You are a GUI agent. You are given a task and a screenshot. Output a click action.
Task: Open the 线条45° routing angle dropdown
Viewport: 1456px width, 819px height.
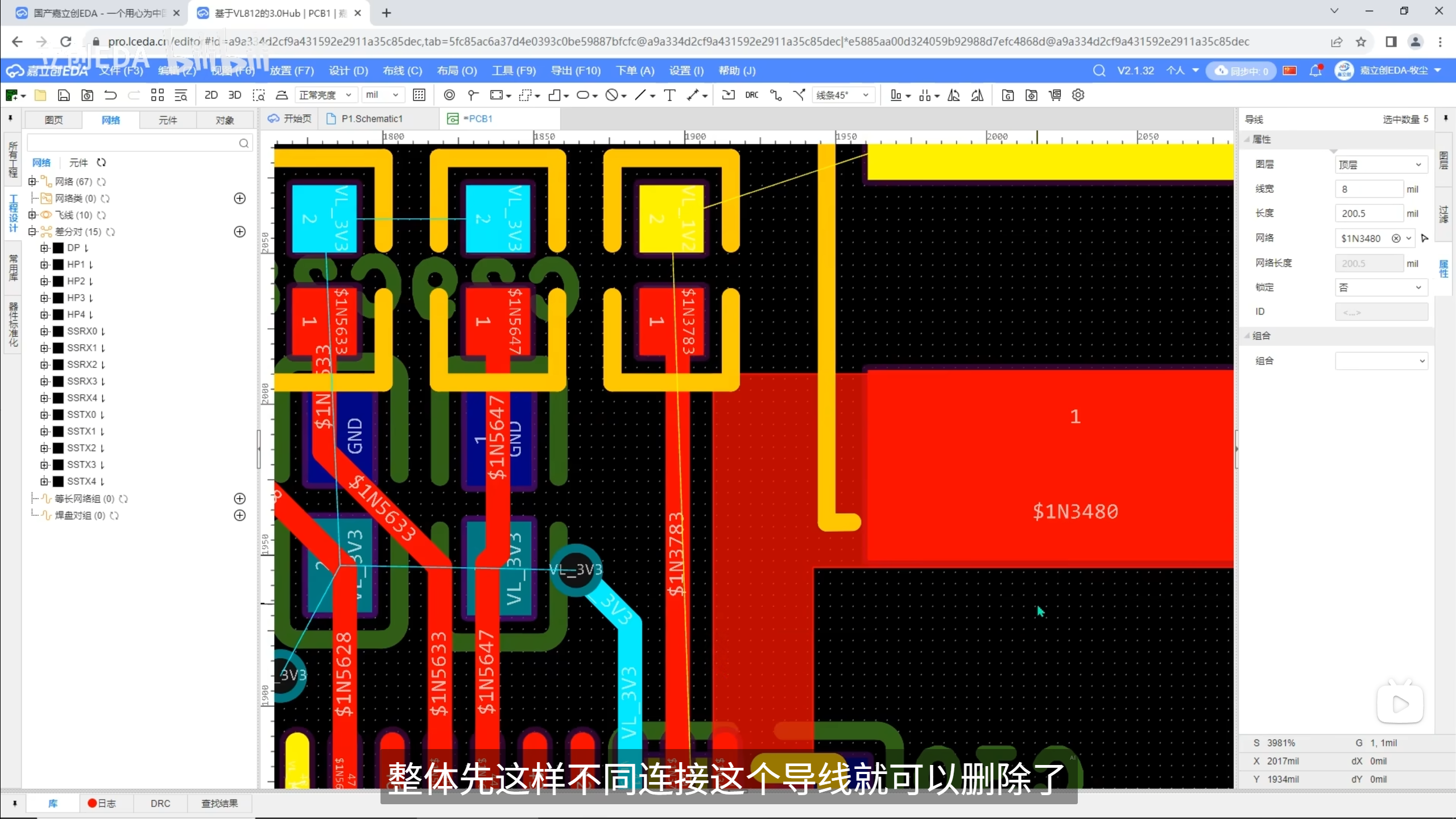842,95
